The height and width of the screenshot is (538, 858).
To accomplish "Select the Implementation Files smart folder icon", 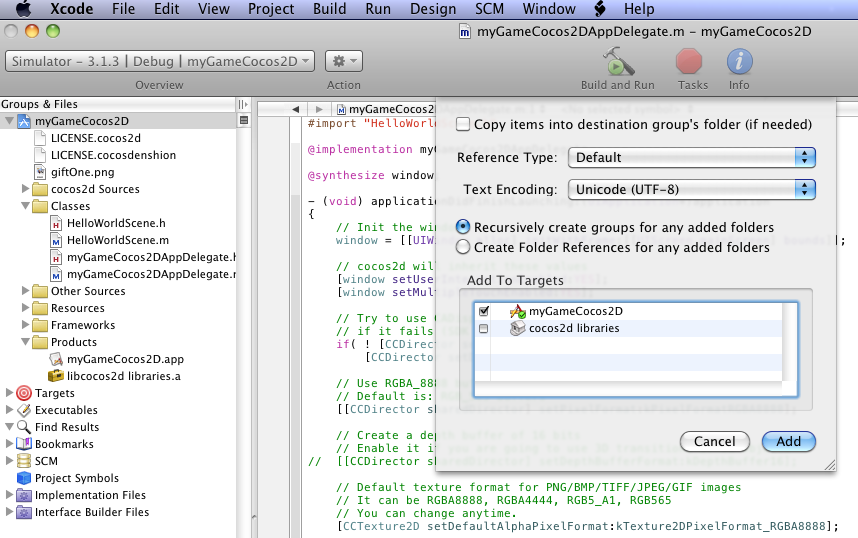I will [24, 495].
